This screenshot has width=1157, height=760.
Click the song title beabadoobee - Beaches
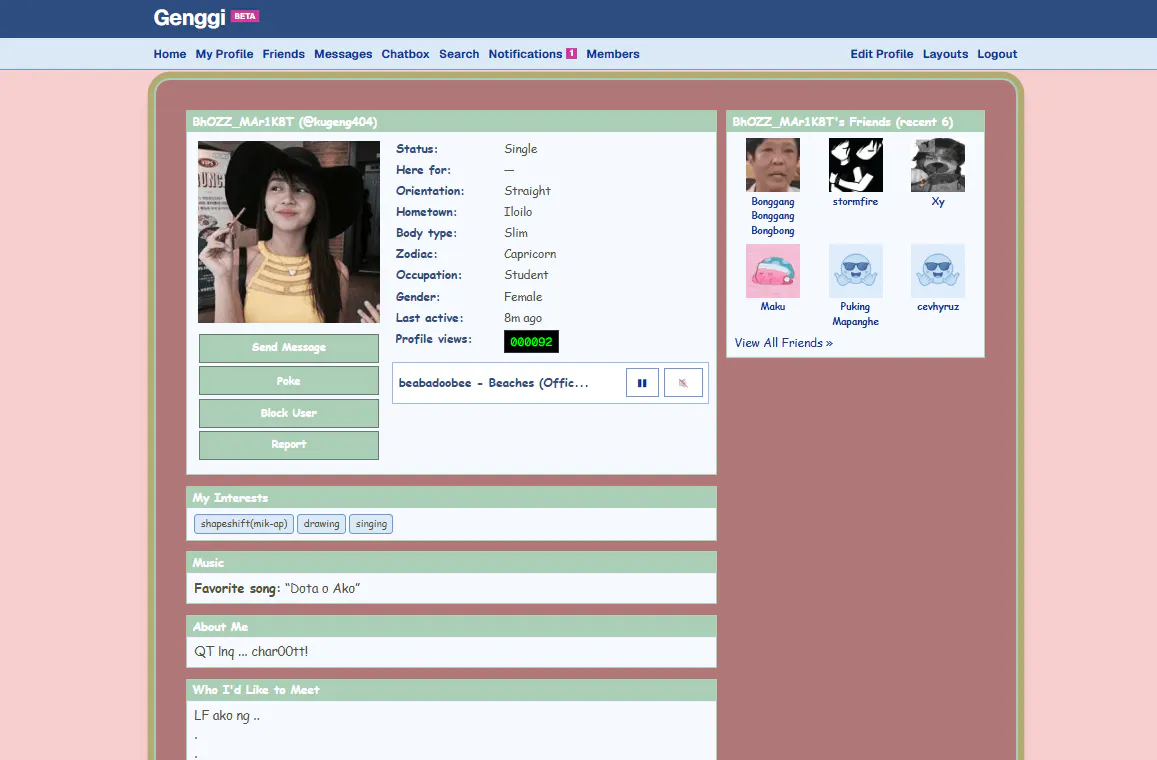pyautogui.click(x=494, y=383)
